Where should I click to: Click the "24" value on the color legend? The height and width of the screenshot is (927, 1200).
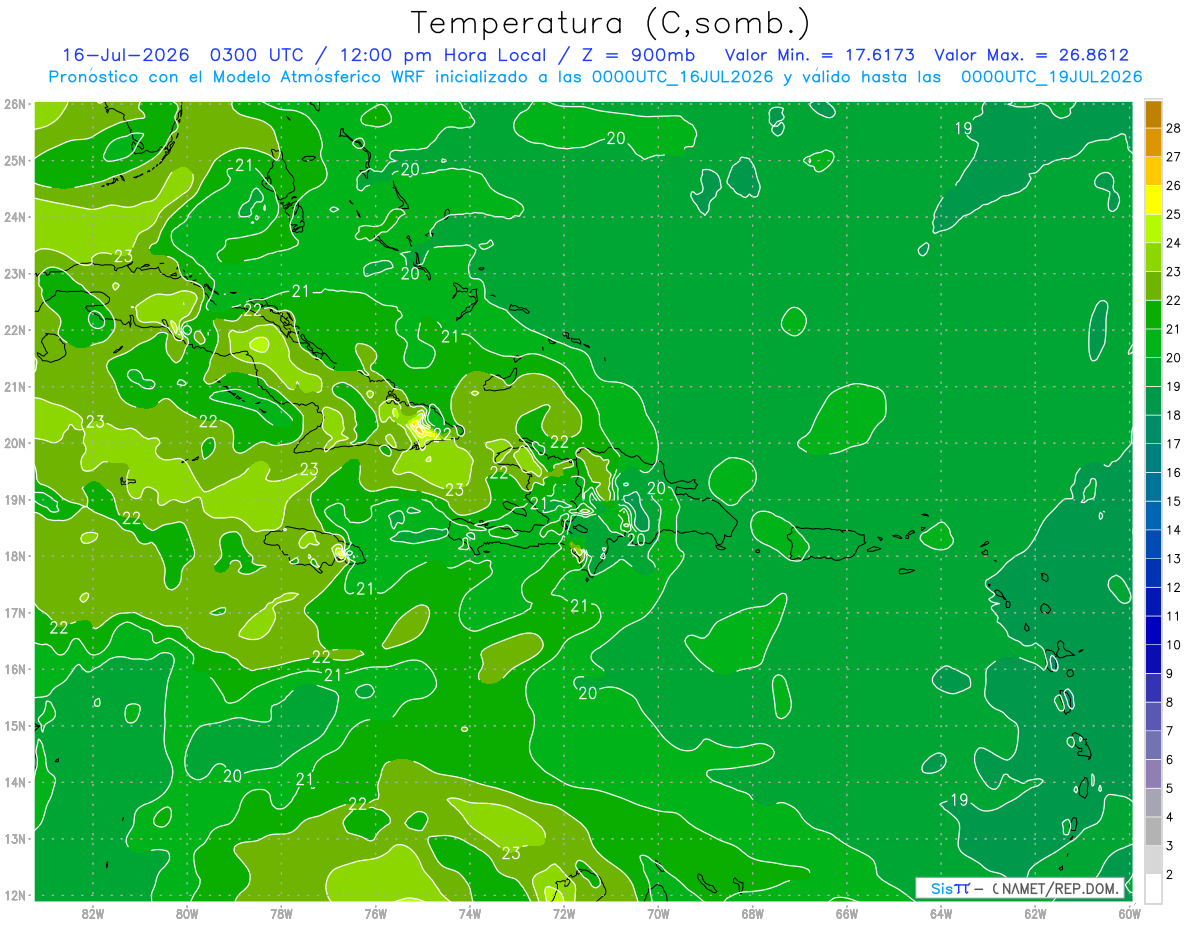pyautogui.click(x=1175, y=243)
